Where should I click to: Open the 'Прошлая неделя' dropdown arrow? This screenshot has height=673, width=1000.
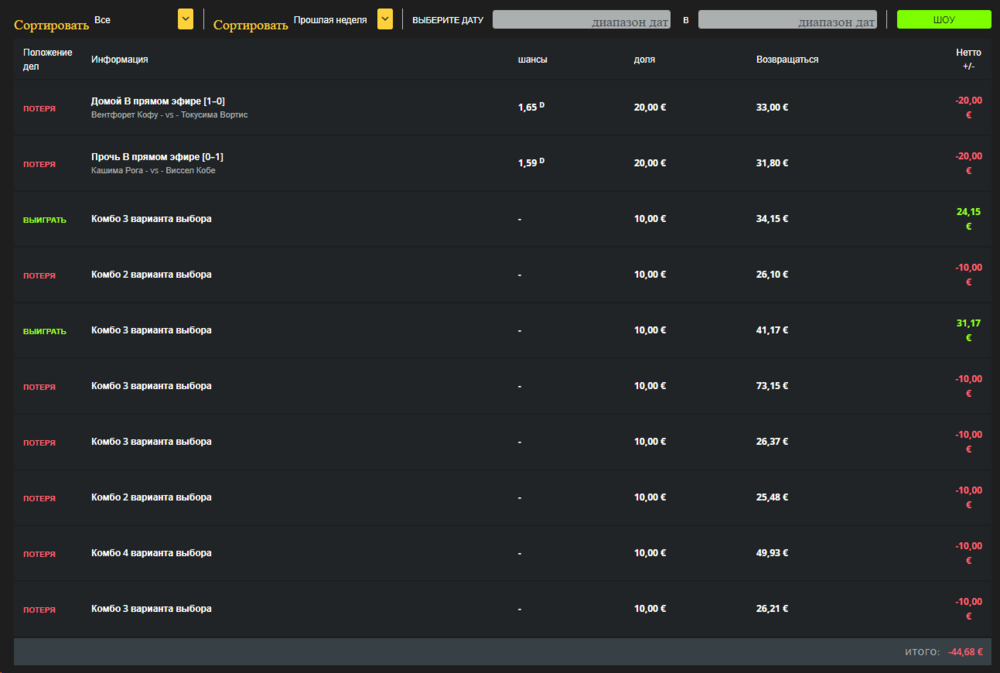(x=385, y=19)
